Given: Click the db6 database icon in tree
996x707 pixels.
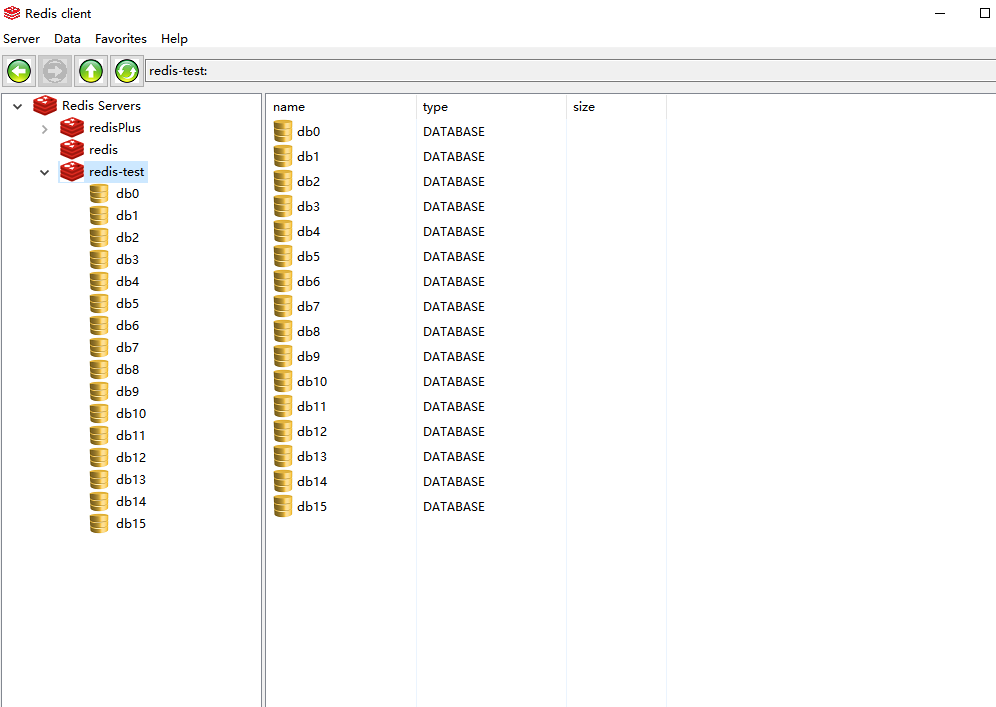Looking at the screenshot, I should pyautogui.click(x=99, y=326).
